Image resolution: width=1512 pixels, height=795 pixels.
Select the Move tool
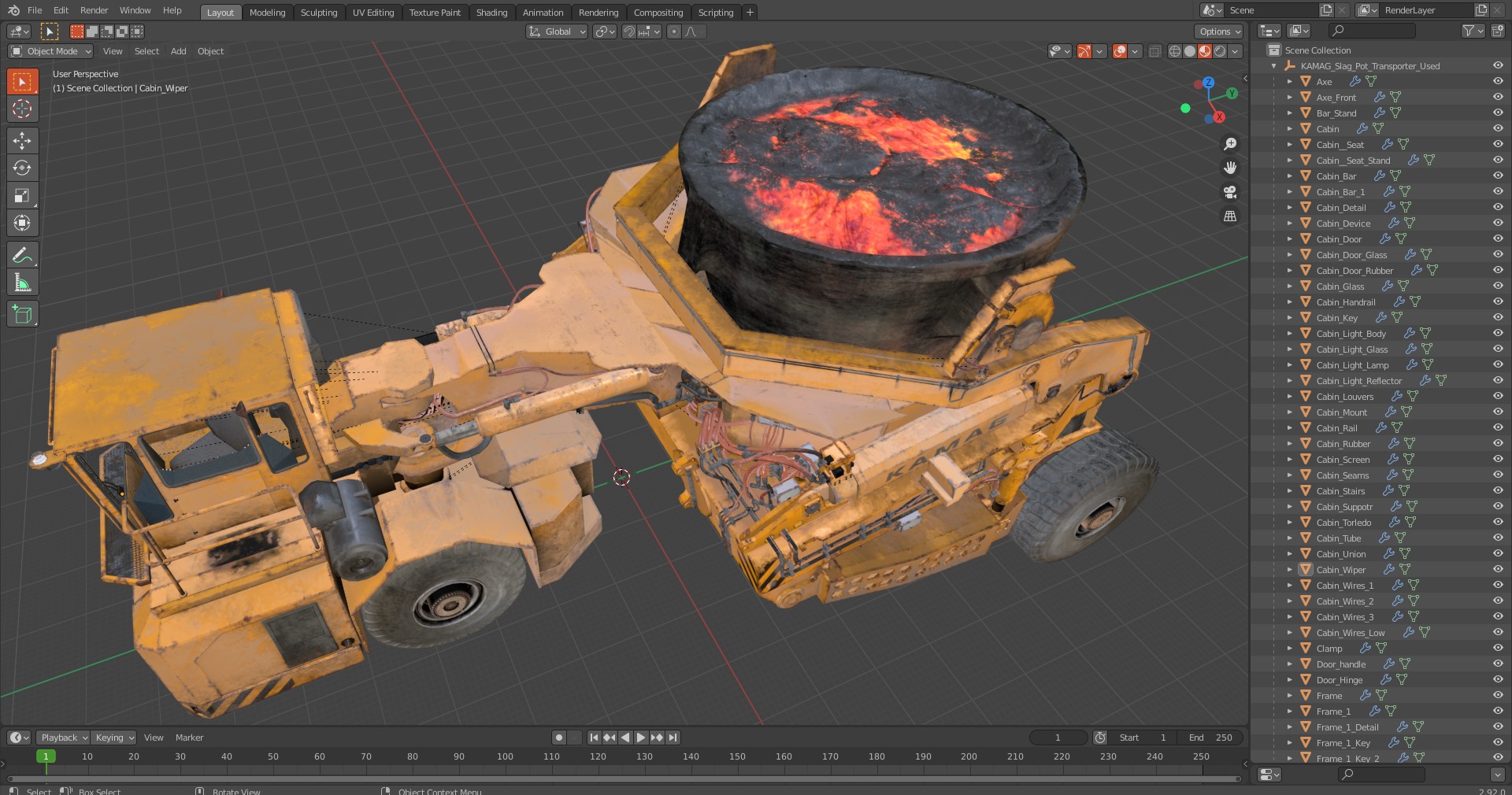point(22,140)
